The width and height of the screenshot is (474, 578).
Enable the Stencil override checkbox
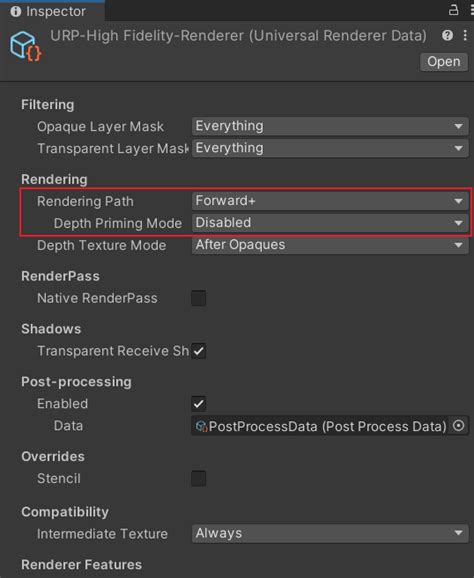point(199,478)
